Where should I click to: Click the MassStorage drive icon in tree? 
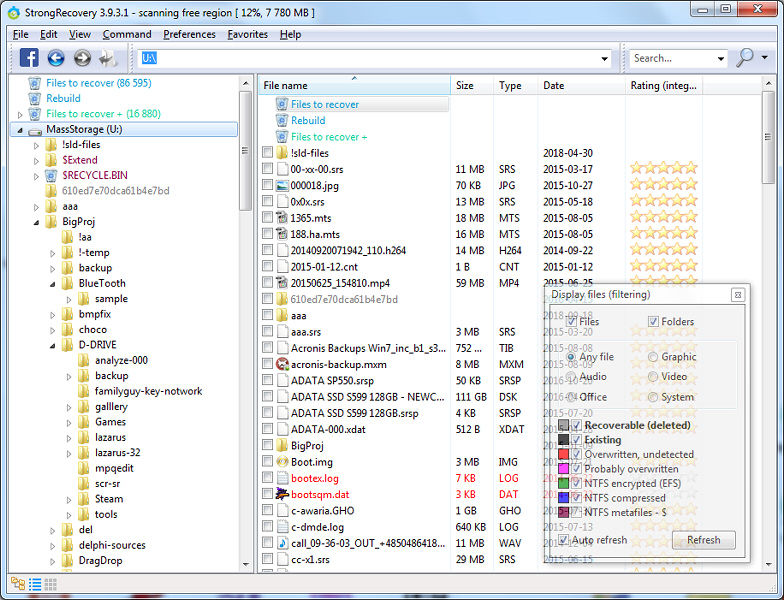tap(34, 130)
